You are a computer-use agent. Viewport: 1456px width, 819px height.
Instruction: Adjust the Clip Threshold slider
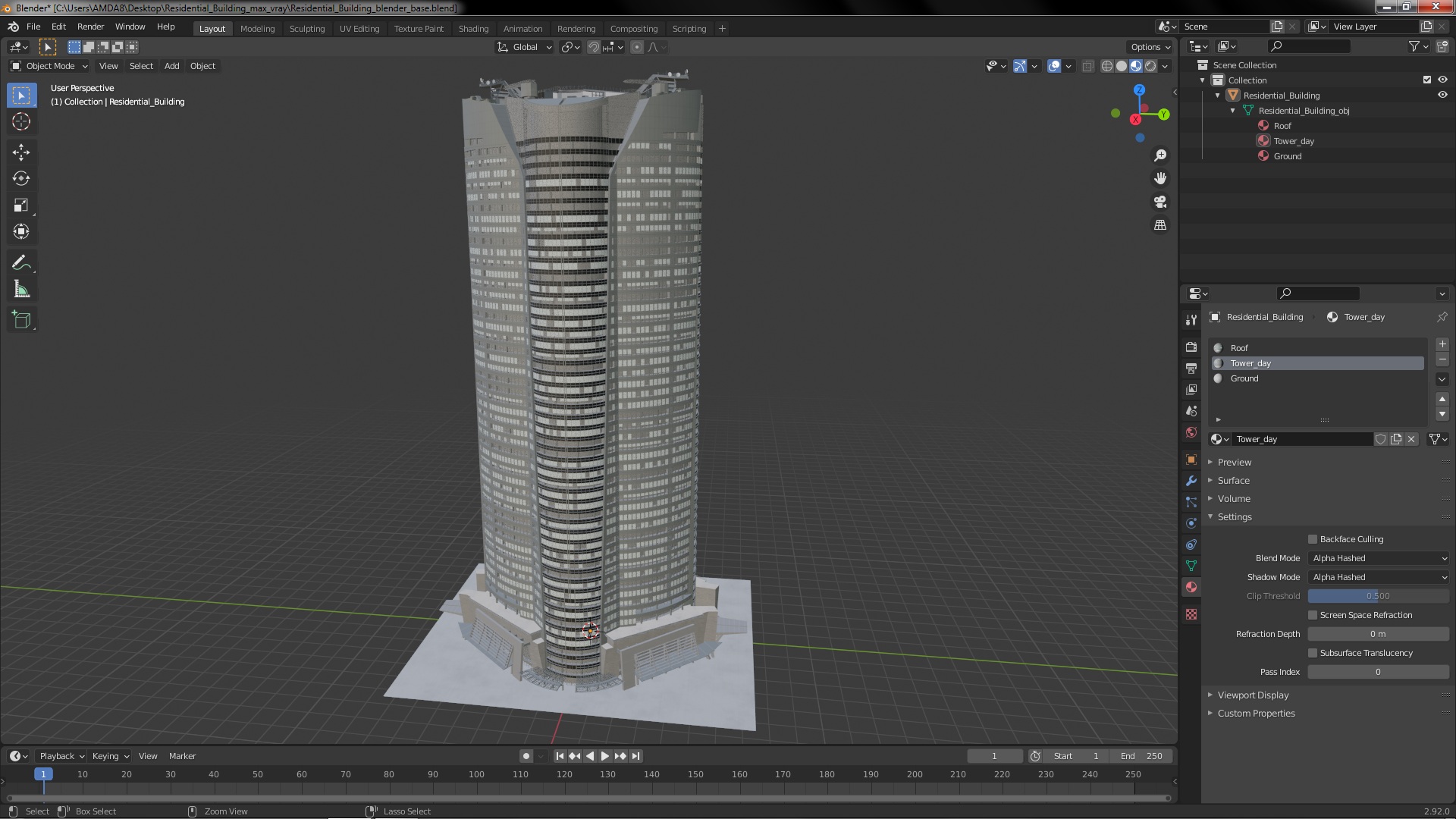(x=1378, y=596)
